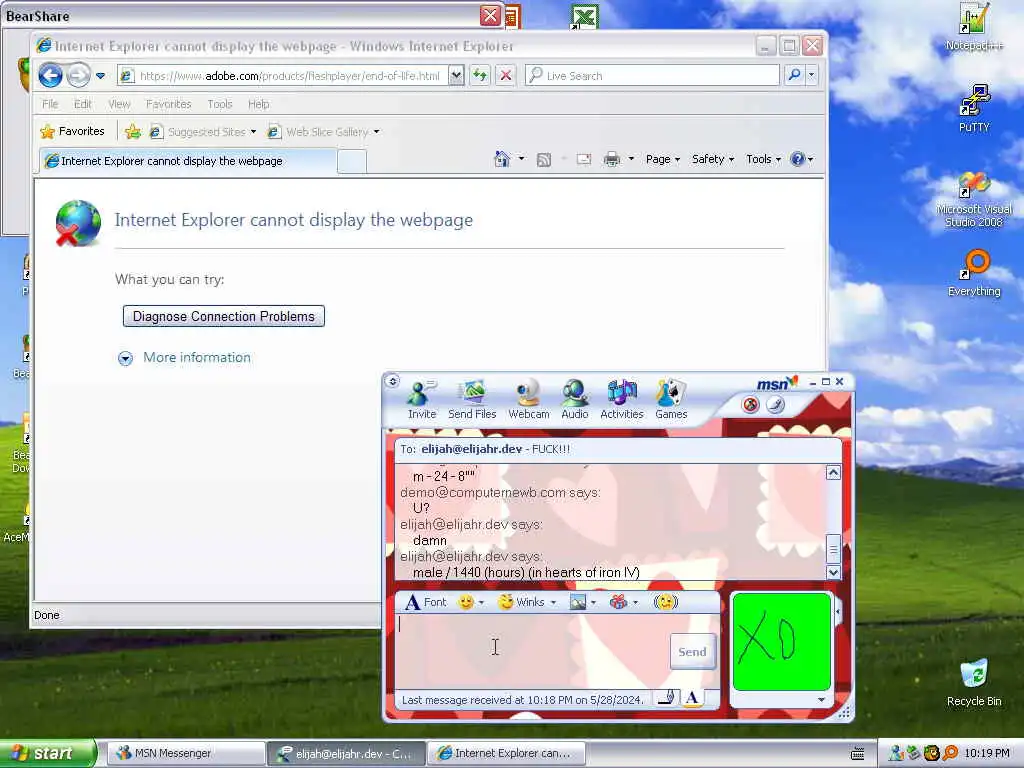Select the 'cannot display the webpage' tab
The width and height of the screenshot is (1024, 768).
(x=188, y=161)
